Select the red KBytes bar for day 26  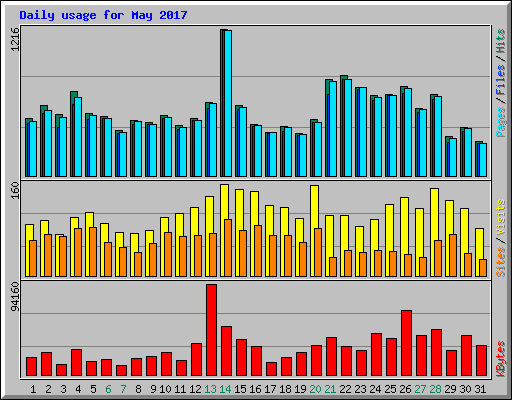pyautogui.click(x=406, y=343)
